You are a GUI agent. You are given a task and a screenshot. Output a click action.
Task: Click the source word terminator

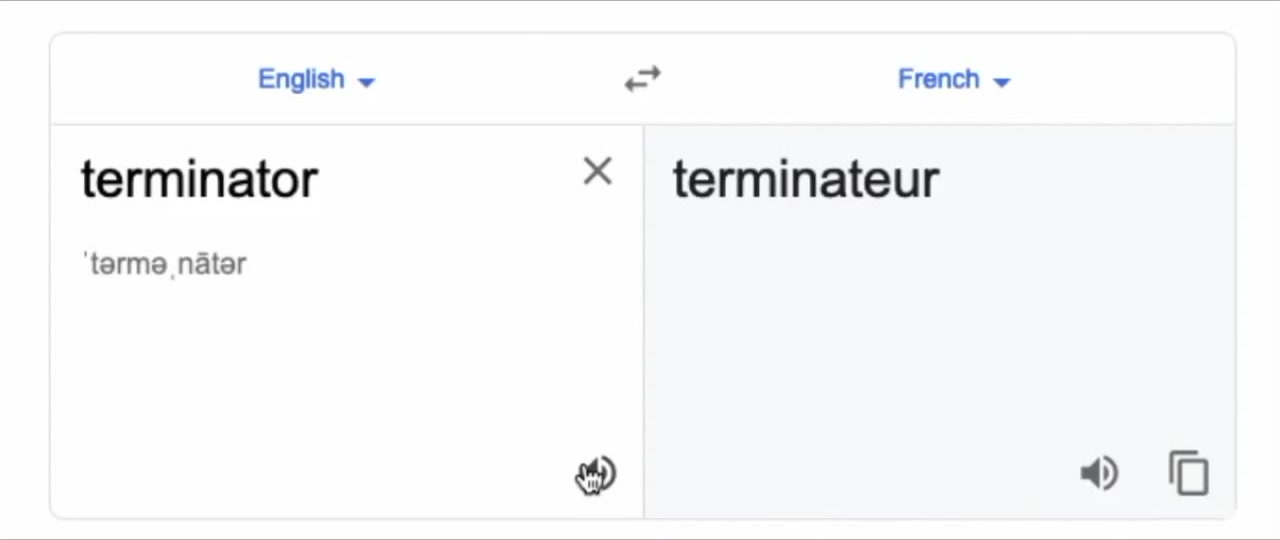tap(200, 180)
